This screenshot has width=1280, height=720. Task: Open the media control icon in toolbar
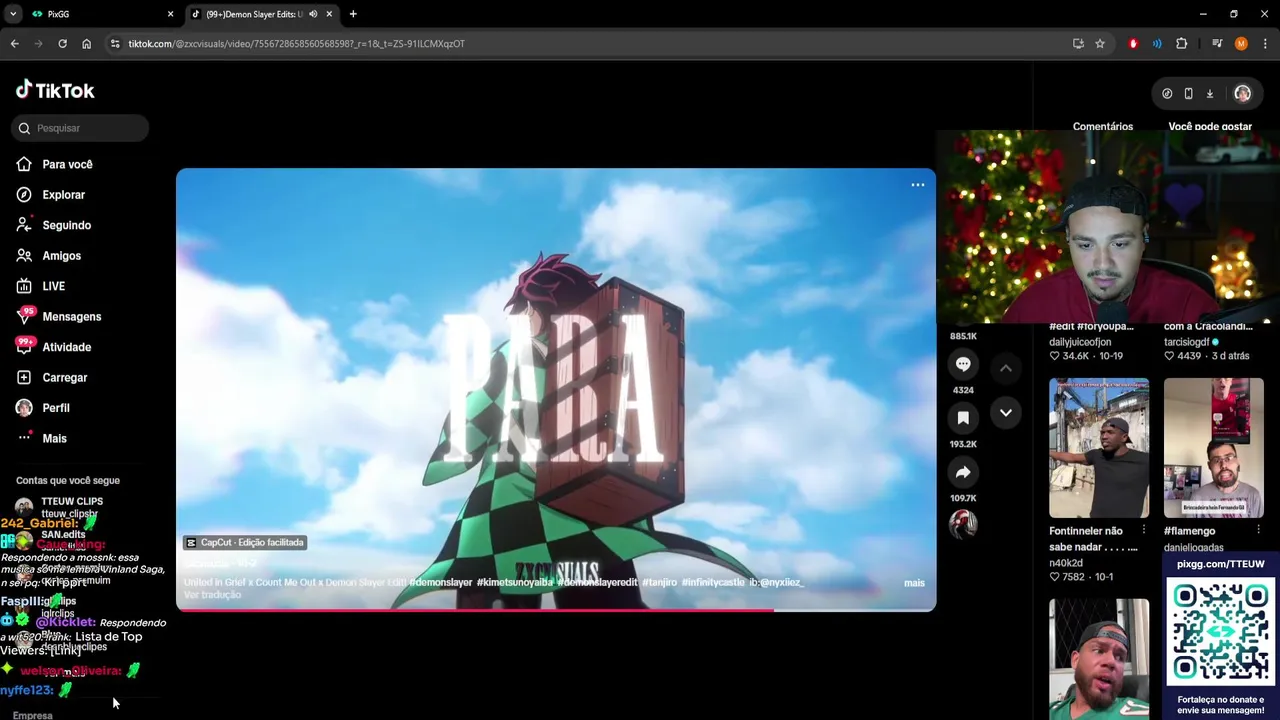click(x=1217, y=44)
